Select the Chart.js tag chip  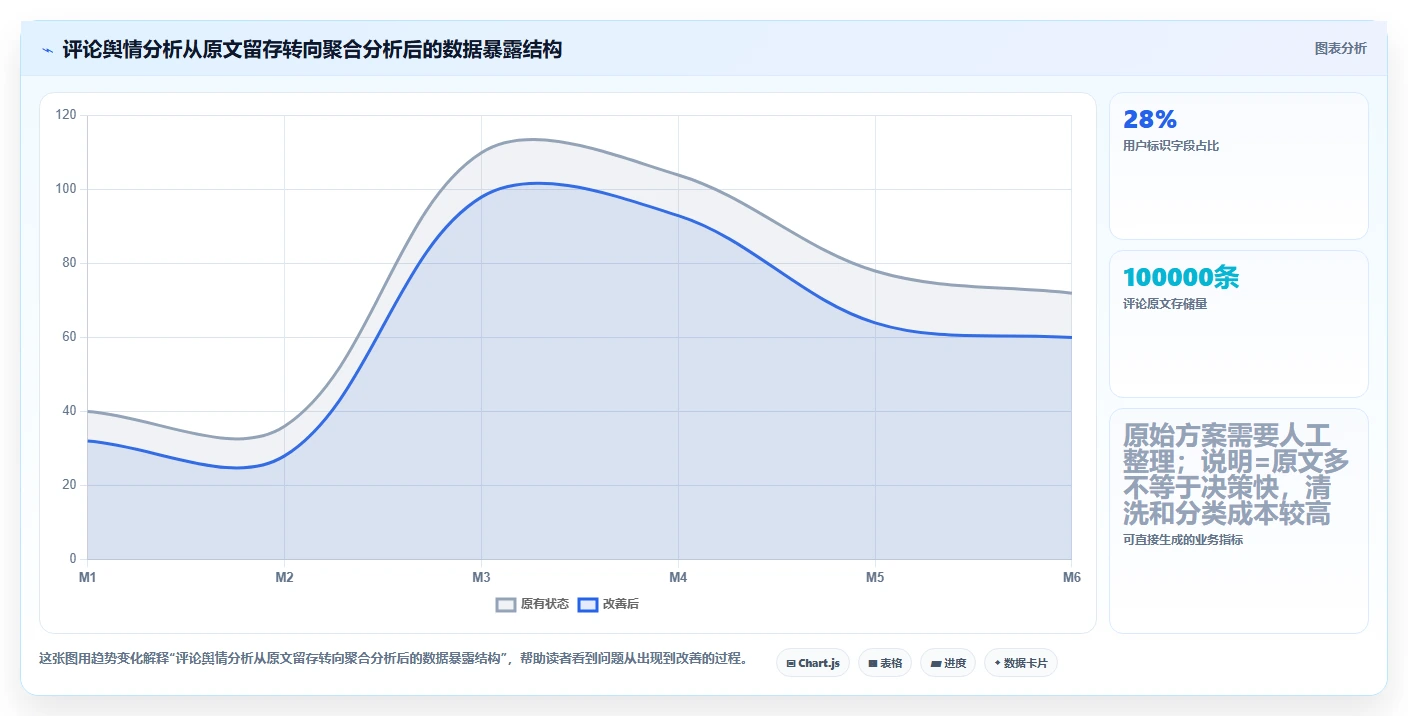pyautogui.click(x=813, y=663)
